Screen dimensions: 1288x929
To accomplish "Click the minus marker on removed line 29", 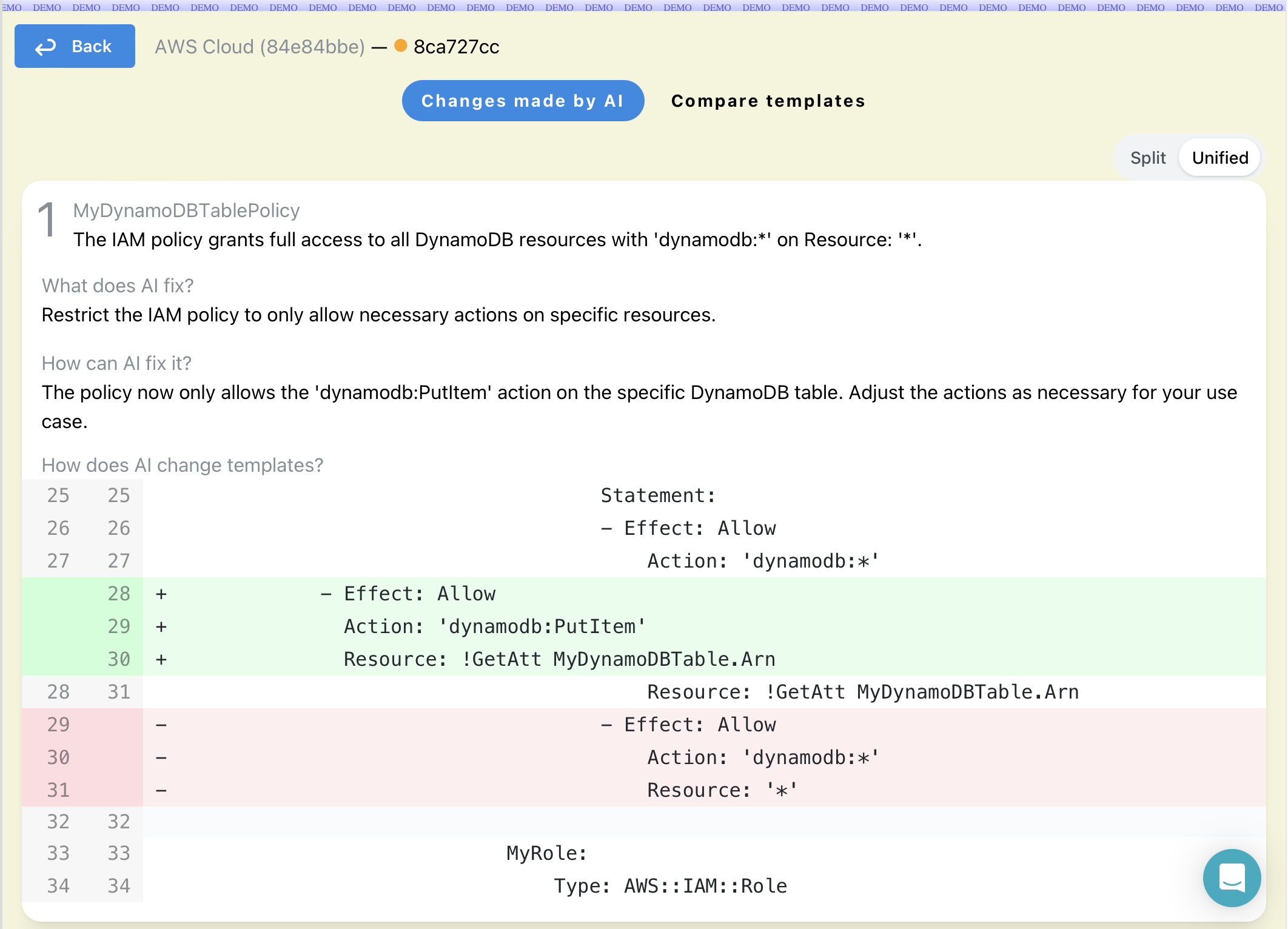I will (161, 725).
